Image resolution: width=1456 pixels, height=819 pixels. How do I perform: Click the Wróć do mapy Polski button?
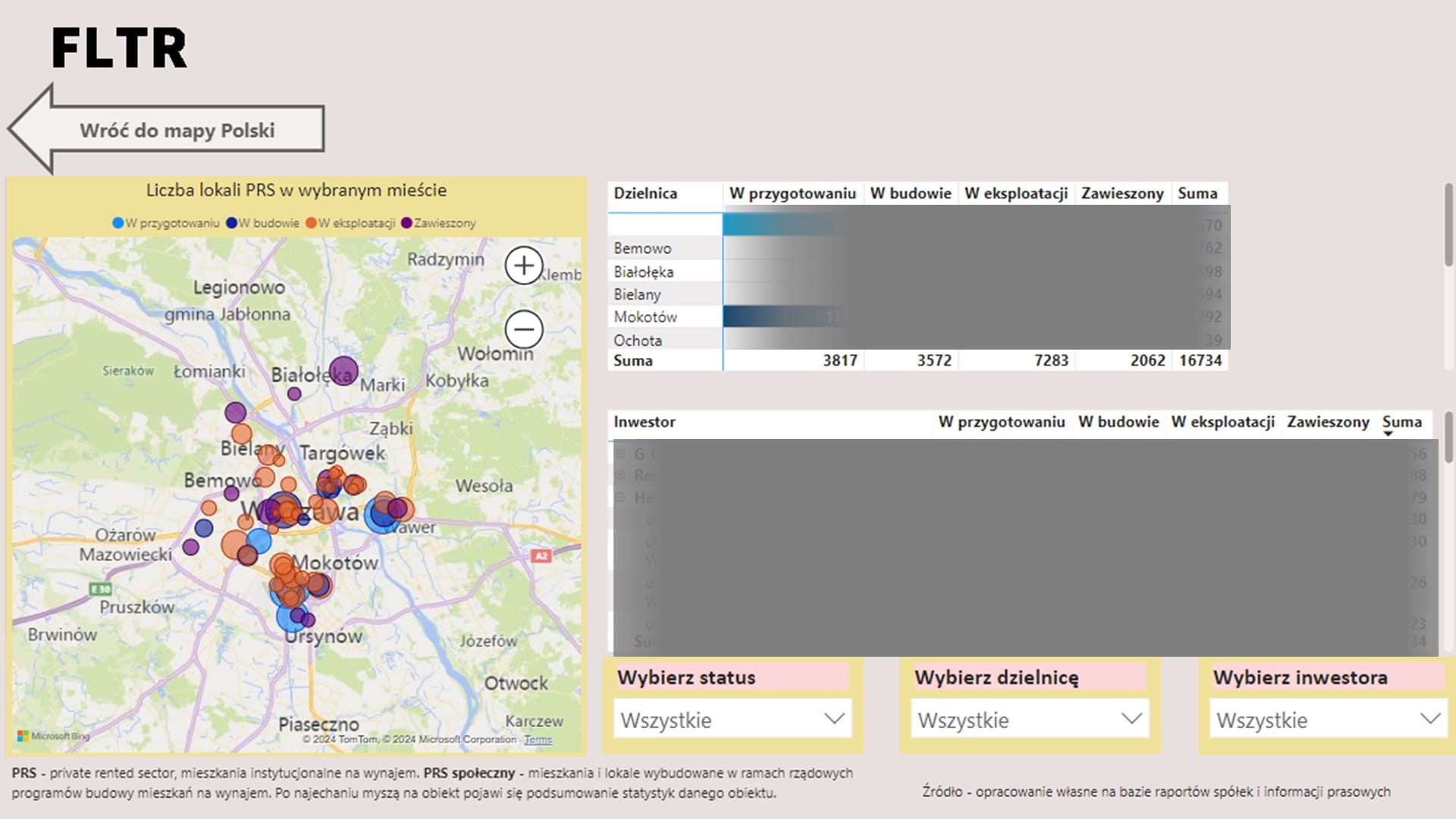(177, 130)
